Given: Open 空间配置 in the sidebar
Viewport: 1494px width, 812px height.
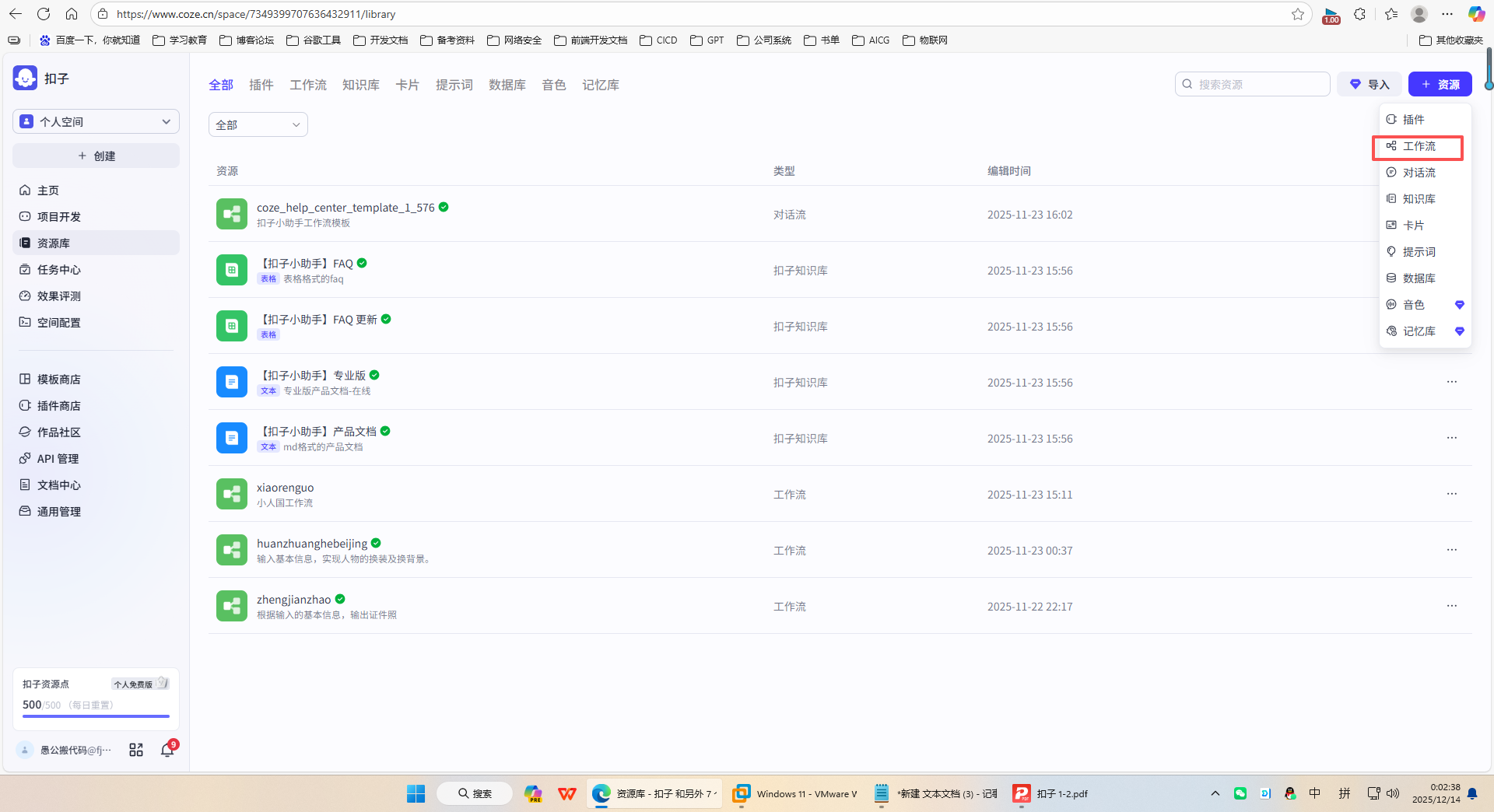Looking at the screenshot, I should [96, 323].
